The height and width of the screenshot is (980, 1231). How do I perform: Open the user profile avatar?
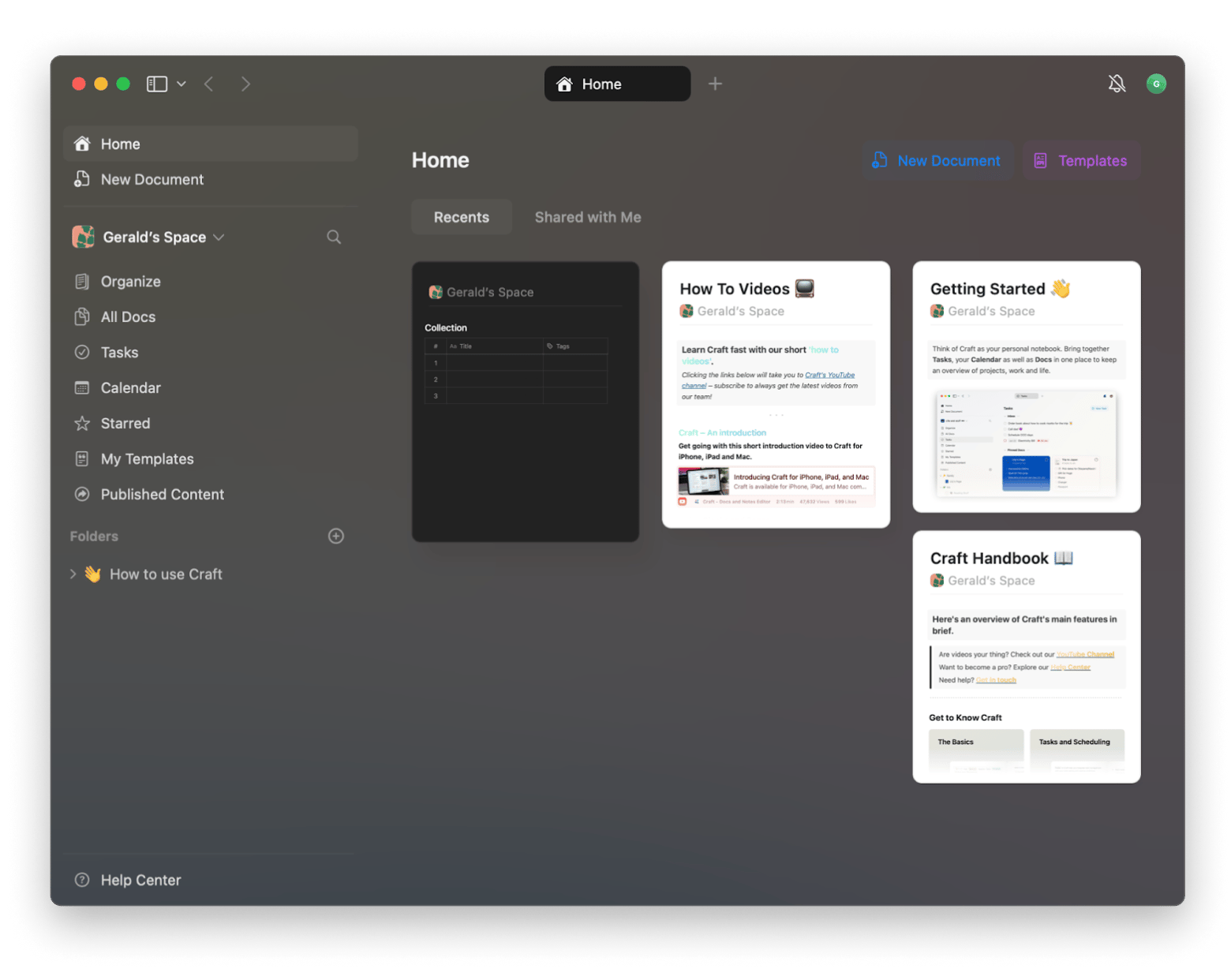pyautogui.click(x=1156, y=84)
